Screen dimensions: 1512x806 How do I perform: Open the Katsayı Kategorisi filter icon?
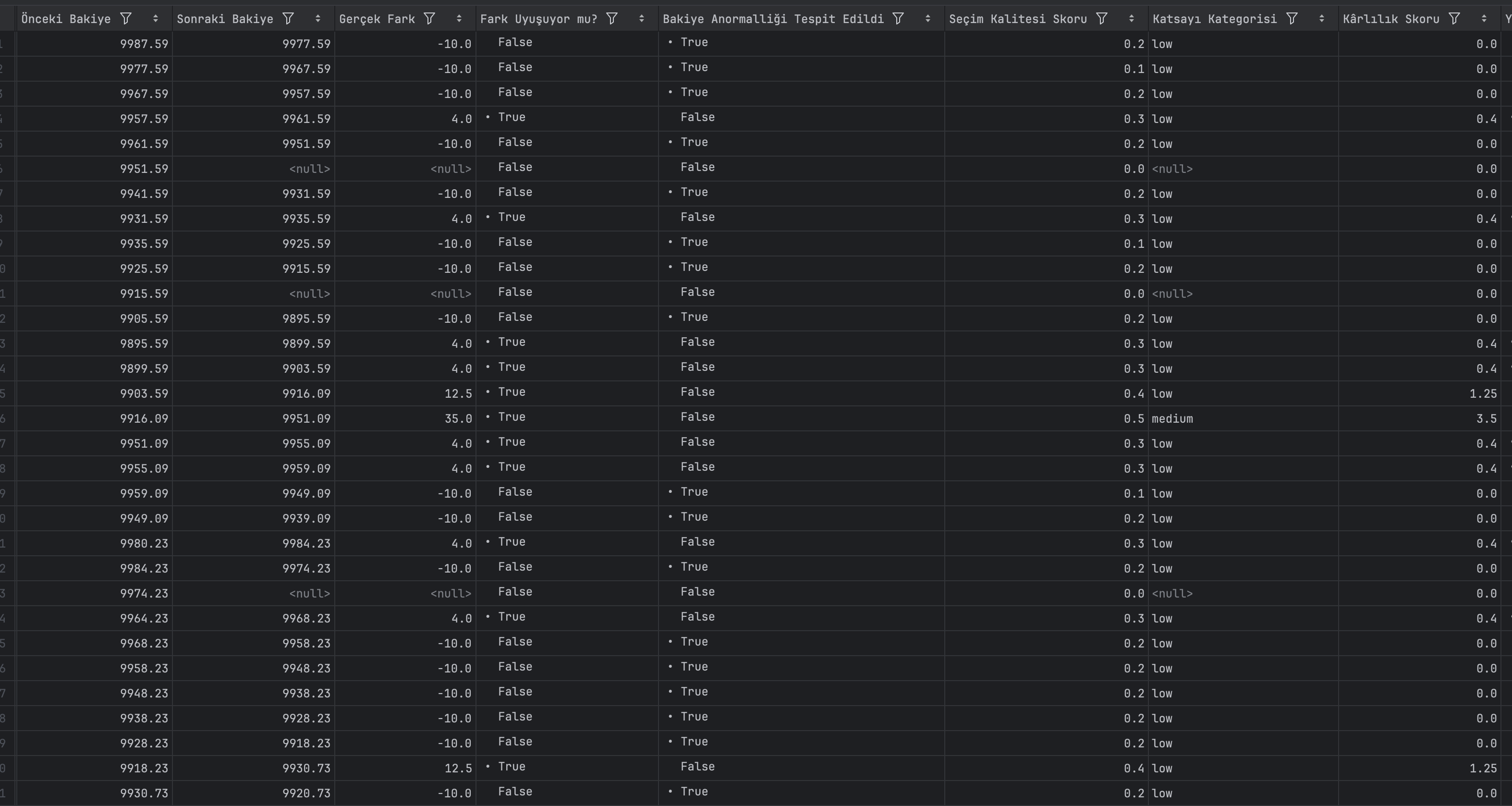1292,19
